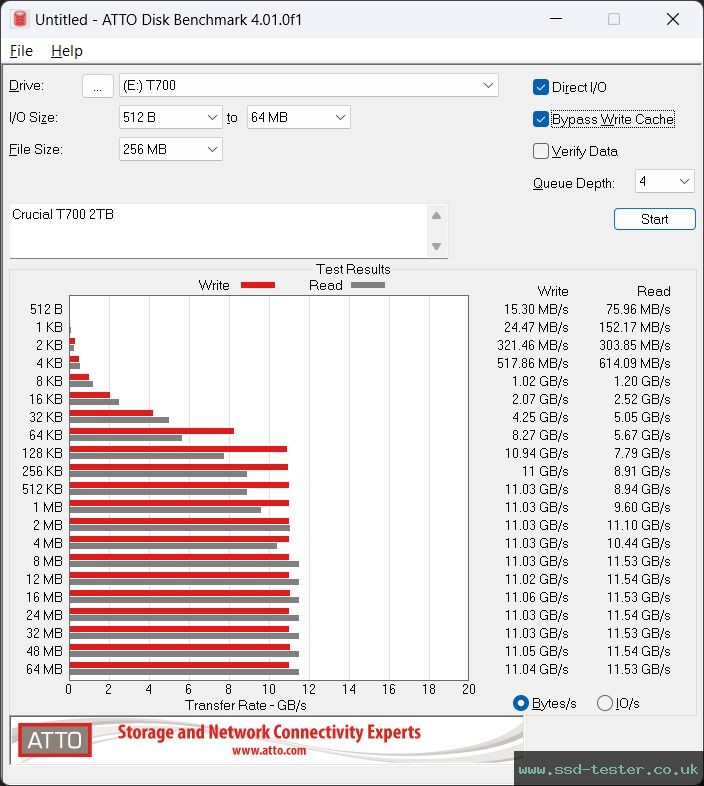Click the 1 MB read value 9.60 GB/s

[642, 507]
